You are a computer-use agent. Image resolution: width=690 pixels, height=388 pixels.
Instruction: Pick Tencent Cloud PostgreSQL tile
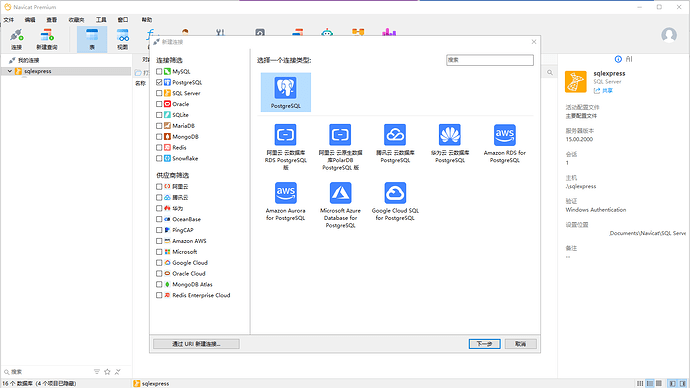(x=395, y=143)
